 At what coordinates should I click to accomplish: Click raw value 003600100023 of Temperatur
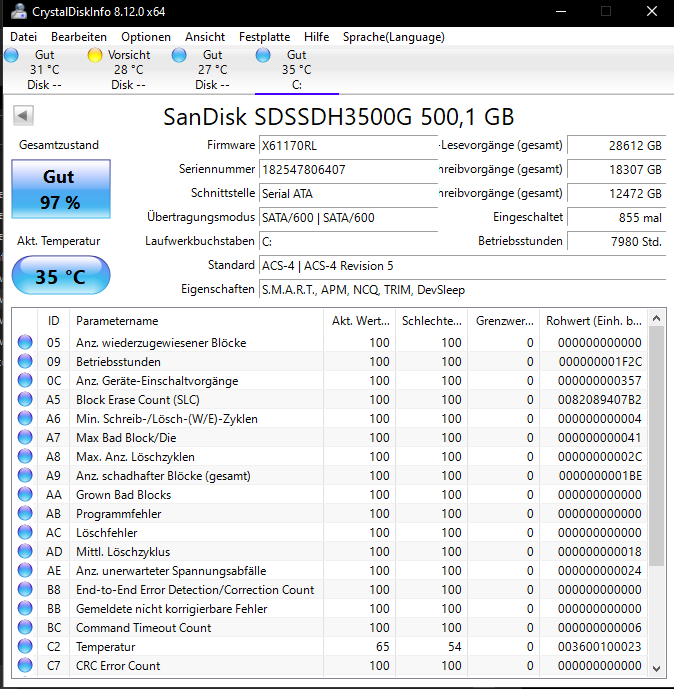click(599, 646)
